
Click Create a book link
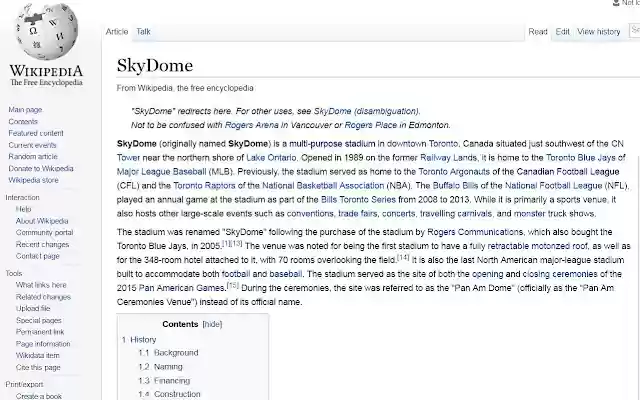(x=38, y=396)
